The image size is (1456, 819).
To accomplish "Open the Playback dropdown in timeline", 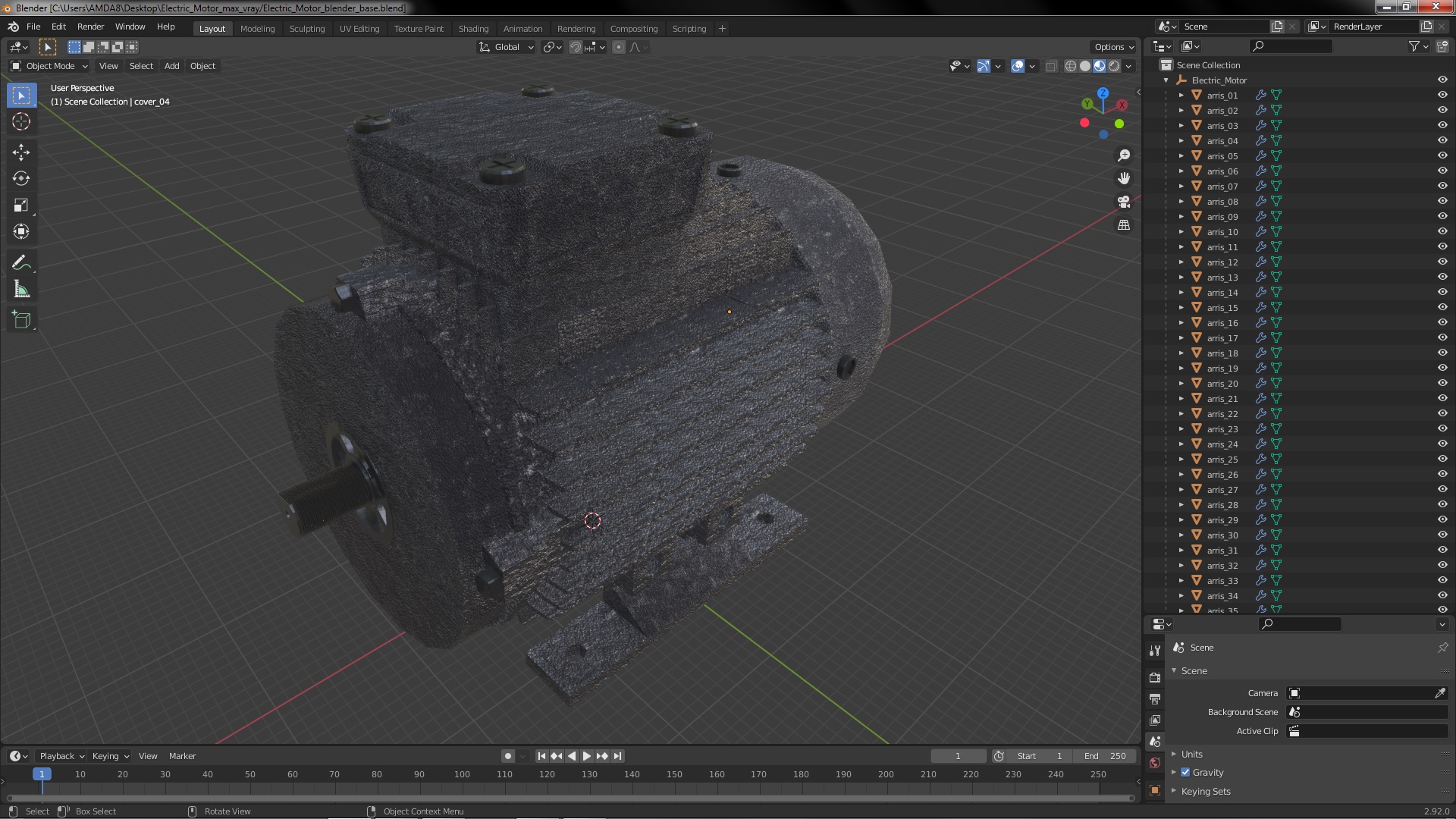I will tap(61, 756).
